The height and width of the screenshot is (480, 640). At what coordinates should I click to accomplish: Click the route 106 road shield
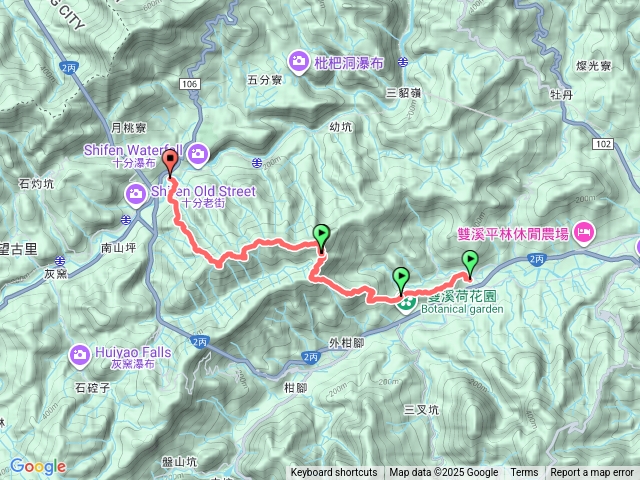tap(189, 84)
